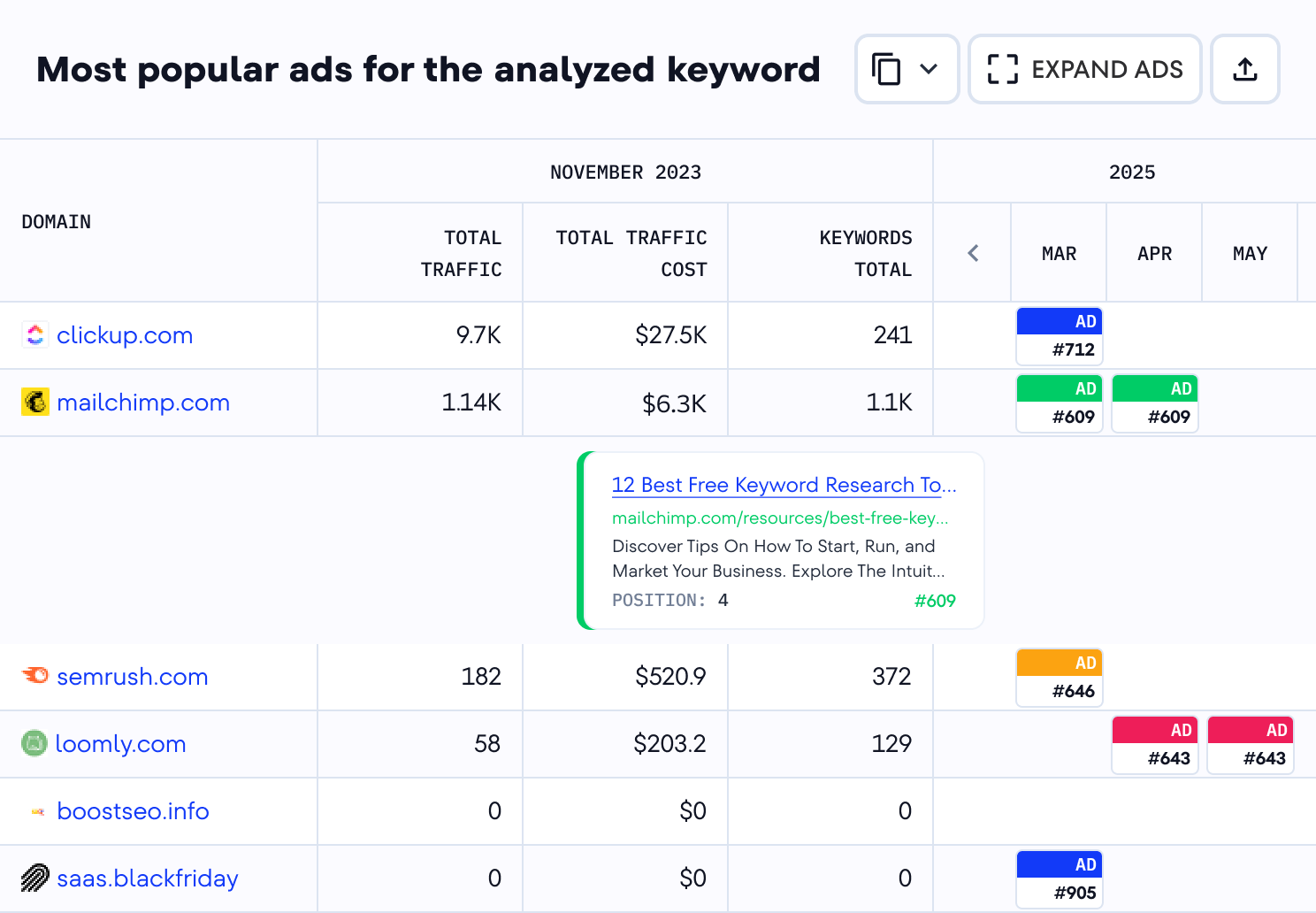The image size is (1316, 913).
Task: Open the clickup.com domain link
Action: point(124,335)
